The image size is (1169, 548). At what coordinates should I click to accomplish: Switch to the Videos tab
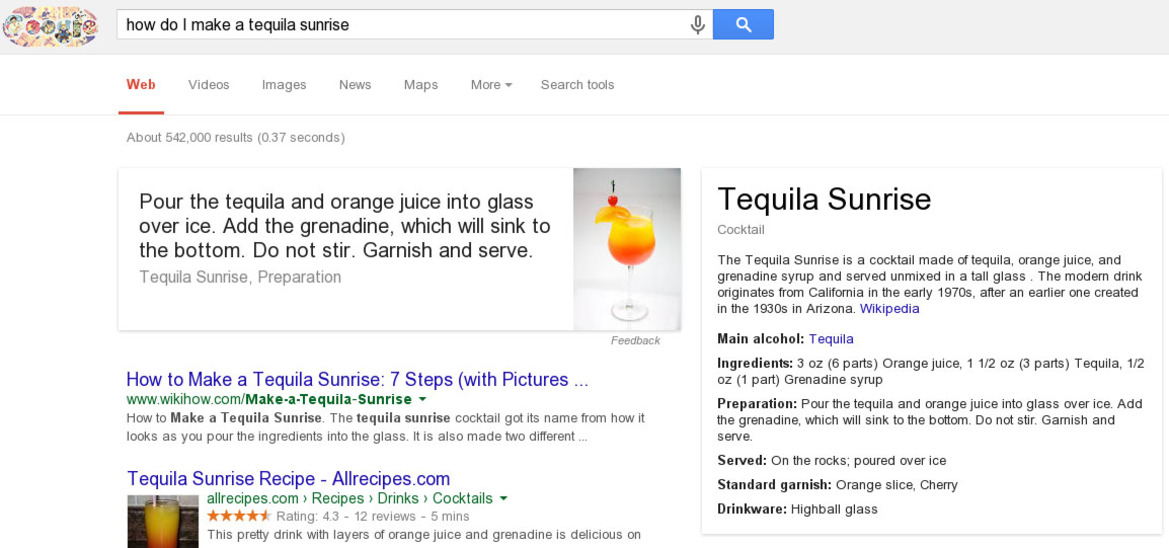click(209, 84)
